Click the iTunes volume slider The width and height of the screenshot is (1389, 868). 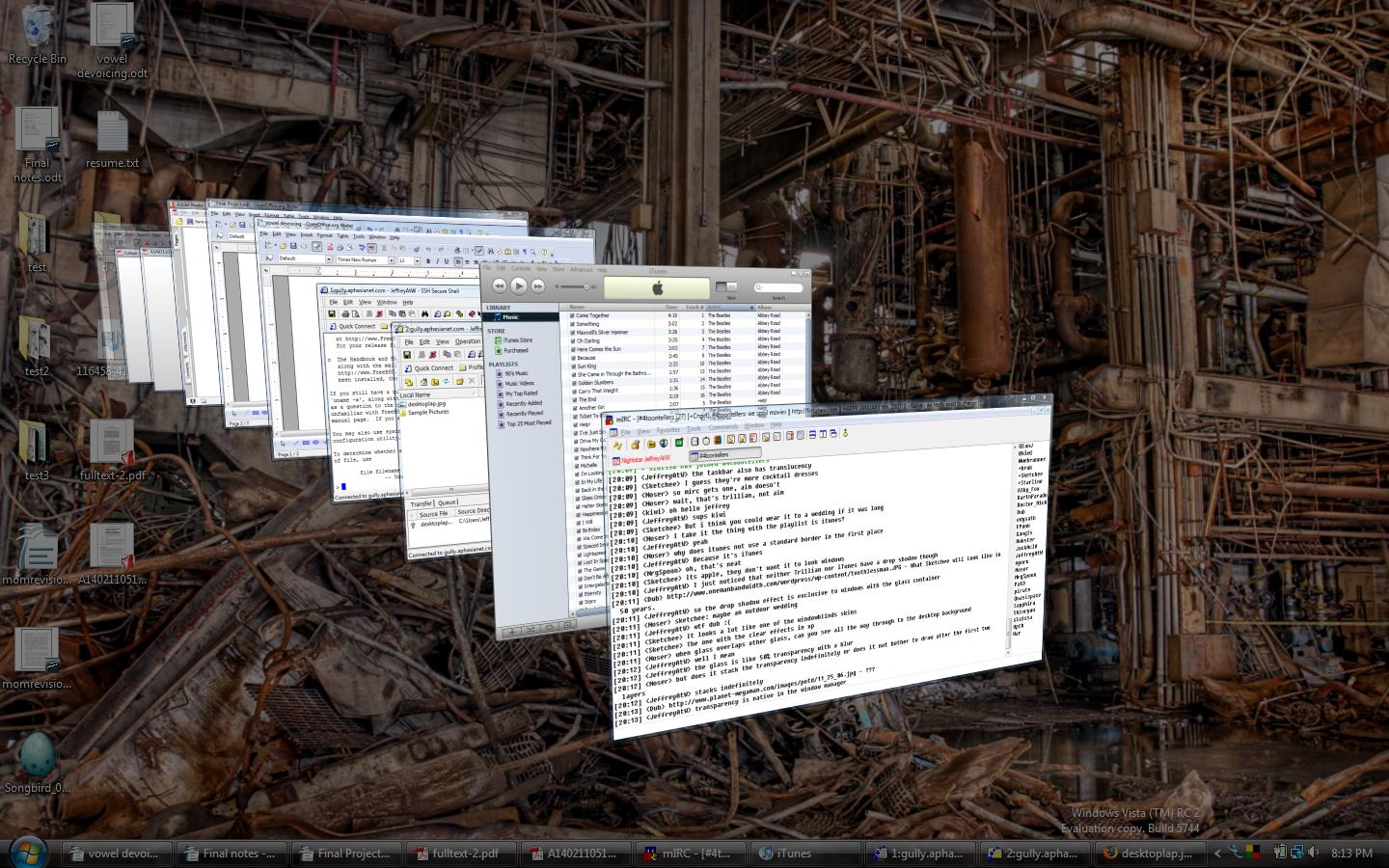click(x=572, y=286)
